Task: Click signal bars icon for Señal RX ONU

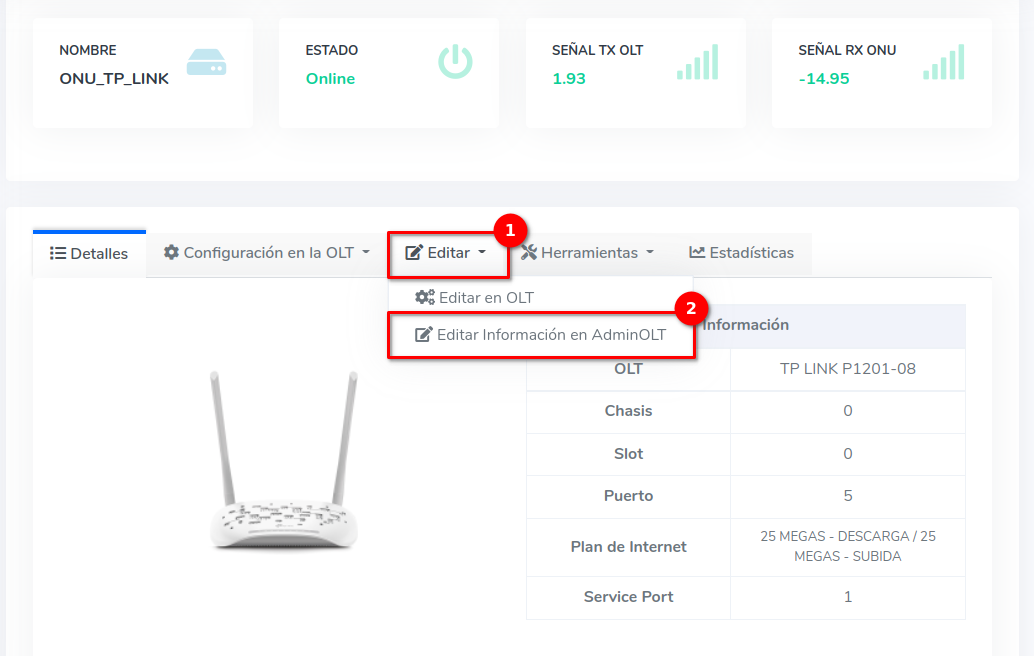Action: point(944,62)
